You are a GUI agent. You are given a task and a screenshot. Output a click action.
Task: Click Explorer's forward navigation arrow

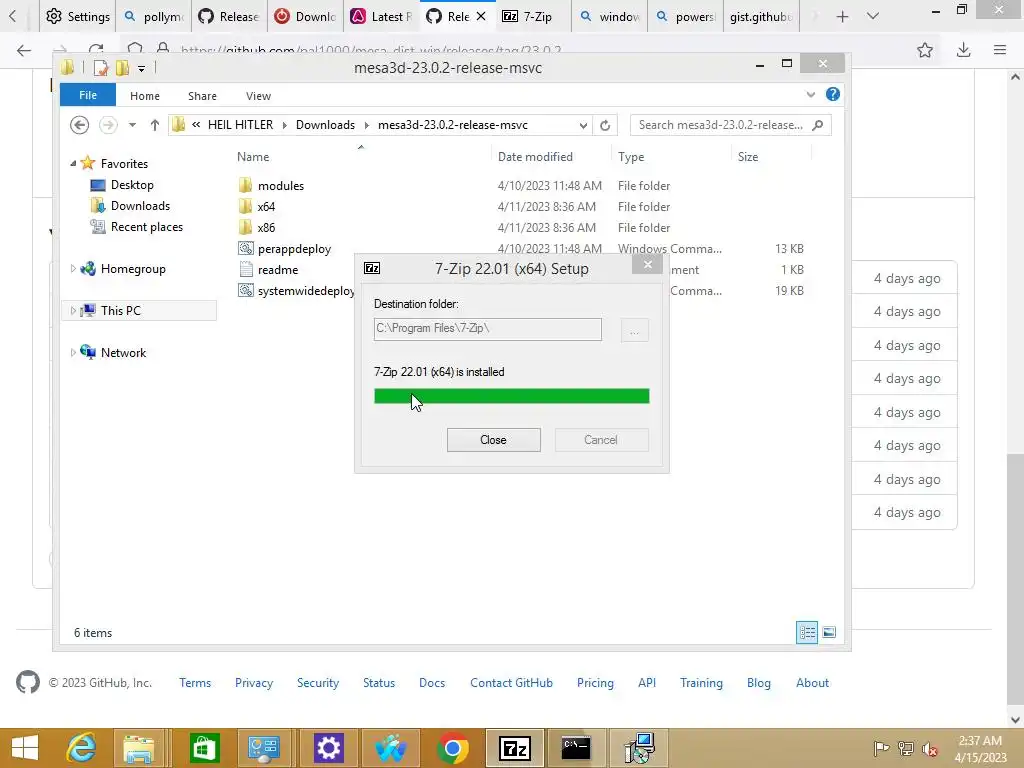(x=108, y=125)
